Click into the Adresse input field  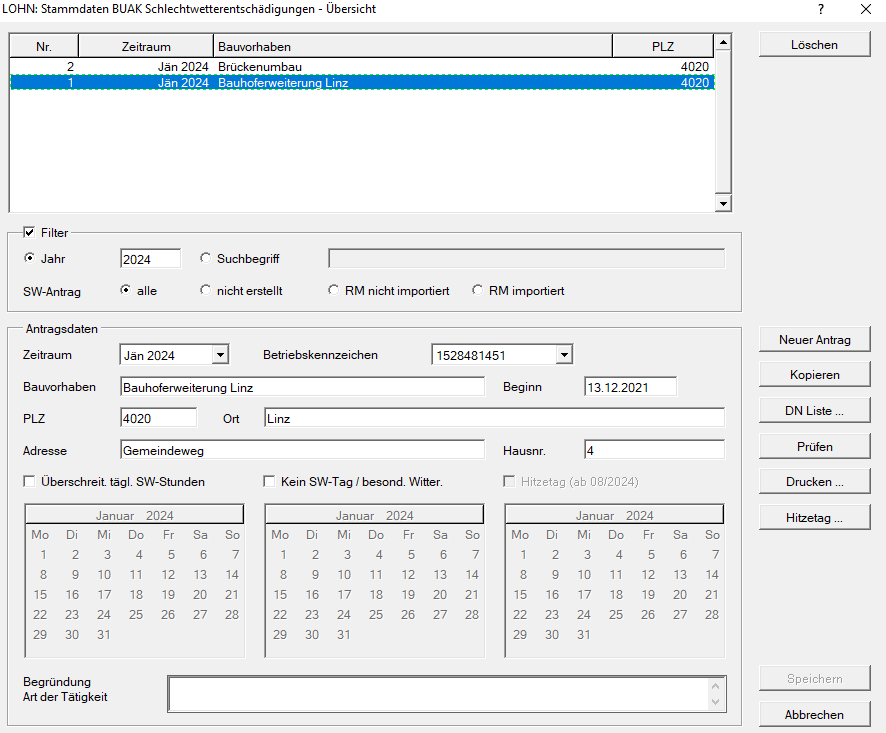click(301, 451)
